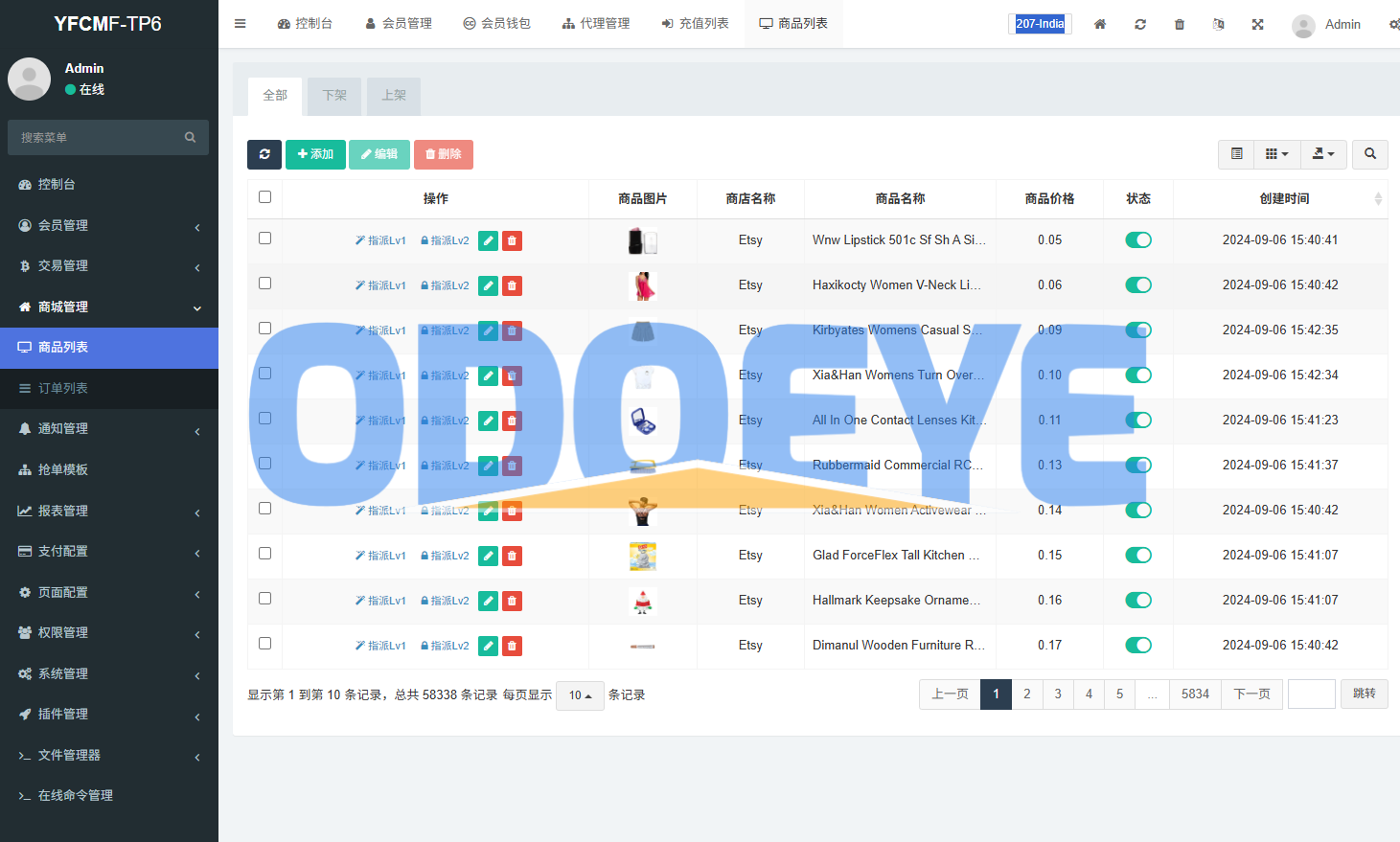Click the hamburger menu toggle icon
Screen dimensions: 1400x842
coord(241,24)
